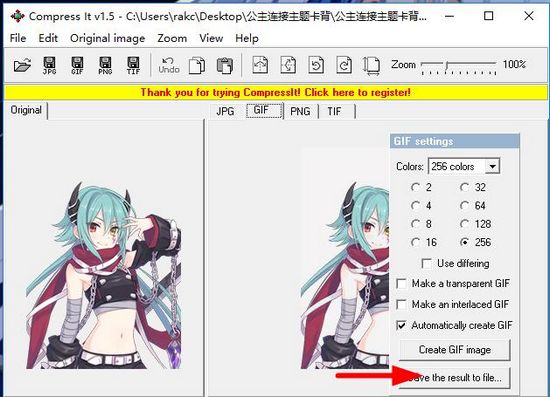550x397 pixels.
Task: Open the View menu
Action: (x=211, y=38)
